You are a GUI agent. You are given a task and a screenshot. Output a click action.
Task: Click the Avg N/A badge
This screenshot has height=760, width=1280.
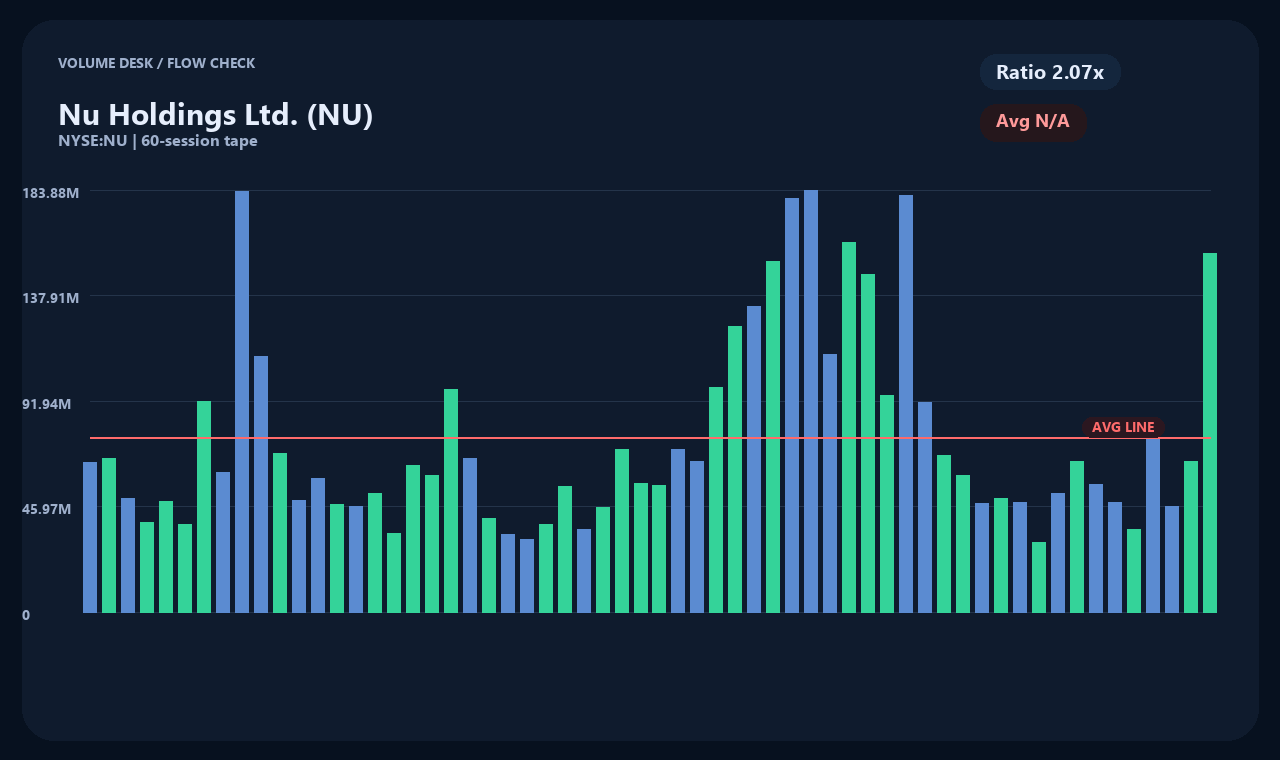[x=1033, y=122]
